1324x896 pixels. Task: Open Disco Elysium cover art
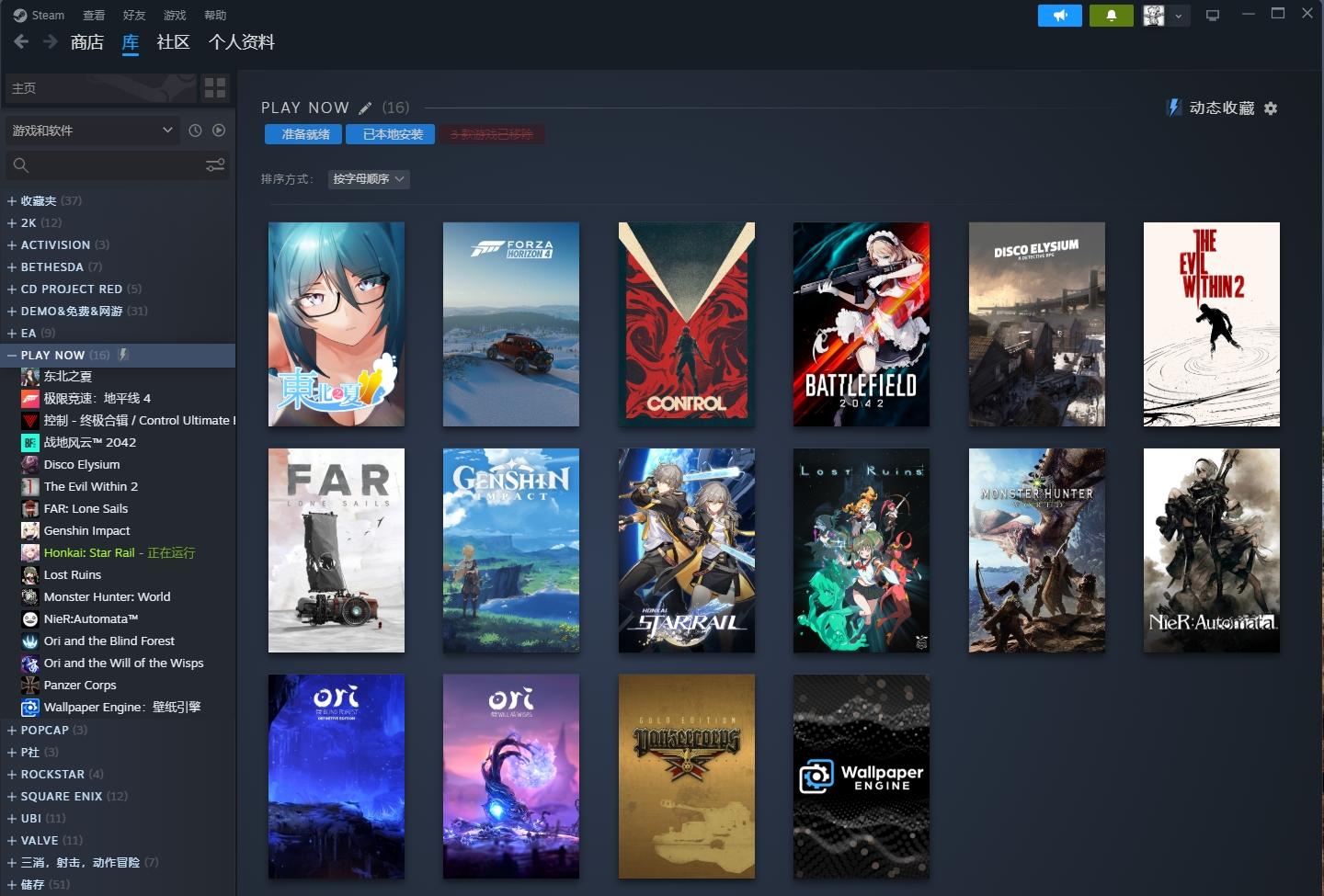[x=1037, y=324]
